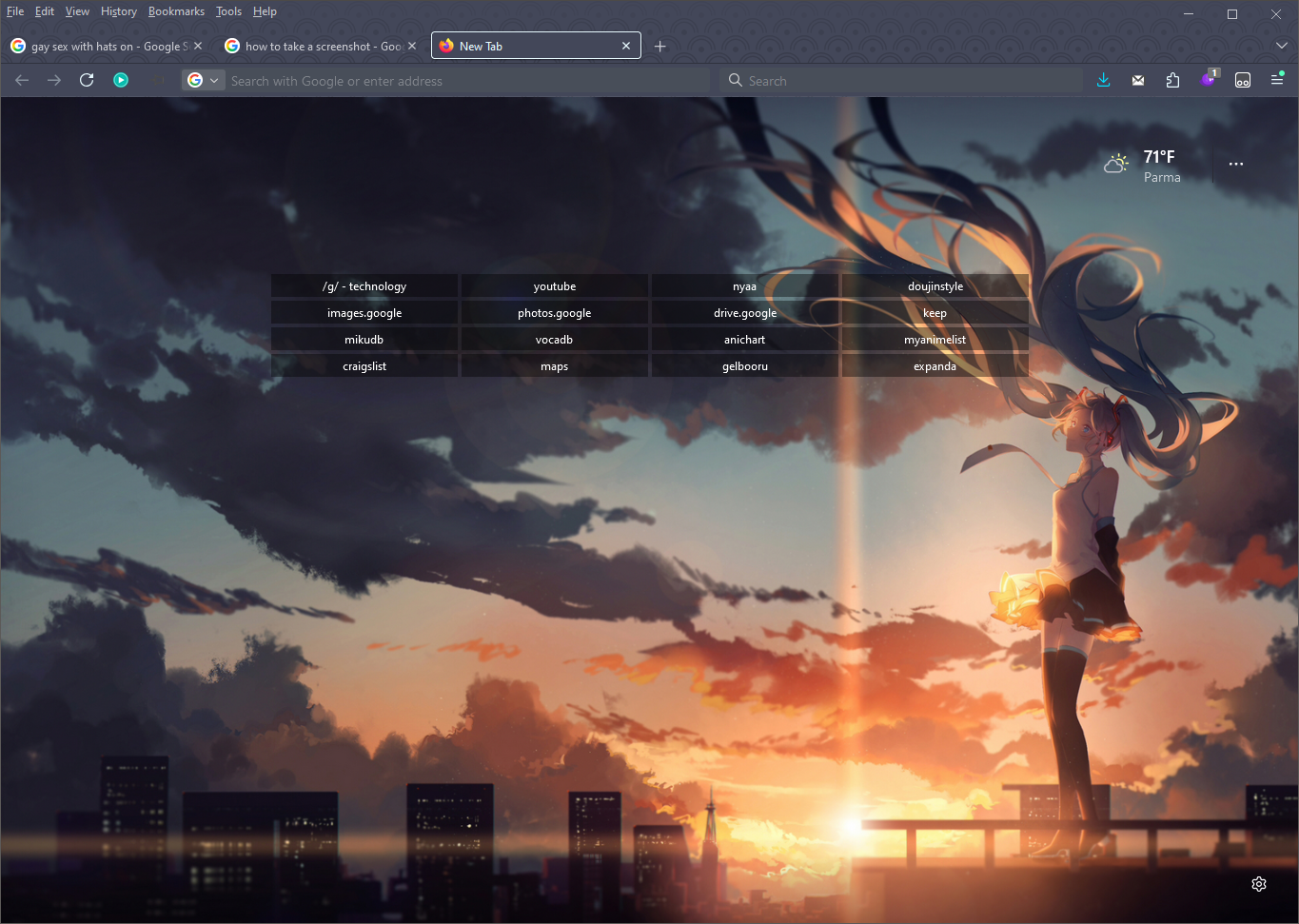Open the images.google shortcut

pos(364,313)
